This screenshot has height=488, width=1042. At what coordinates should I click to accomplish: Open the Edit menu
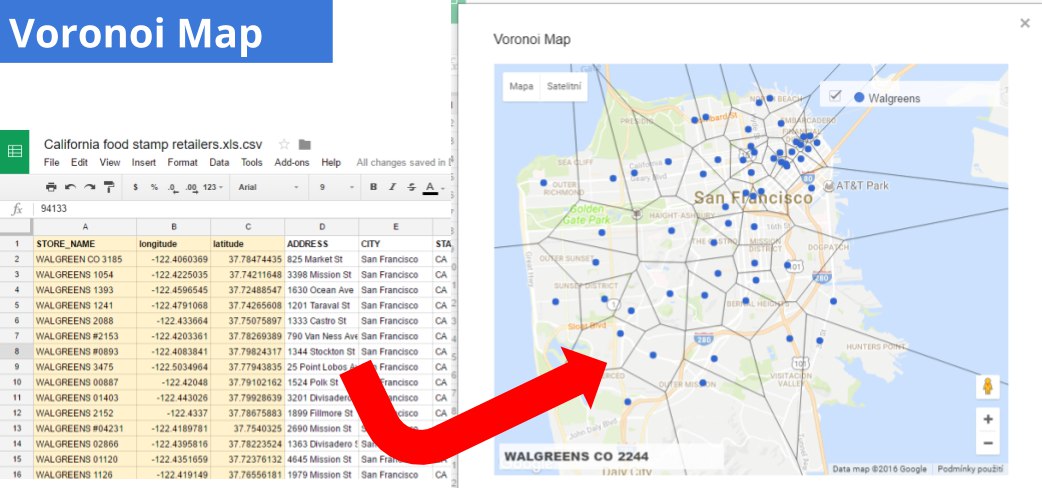click(79, 162)
